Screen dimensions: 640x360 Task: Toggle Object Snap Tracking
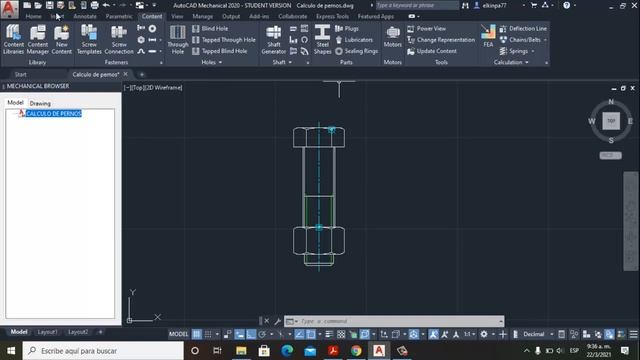[300, 334]
